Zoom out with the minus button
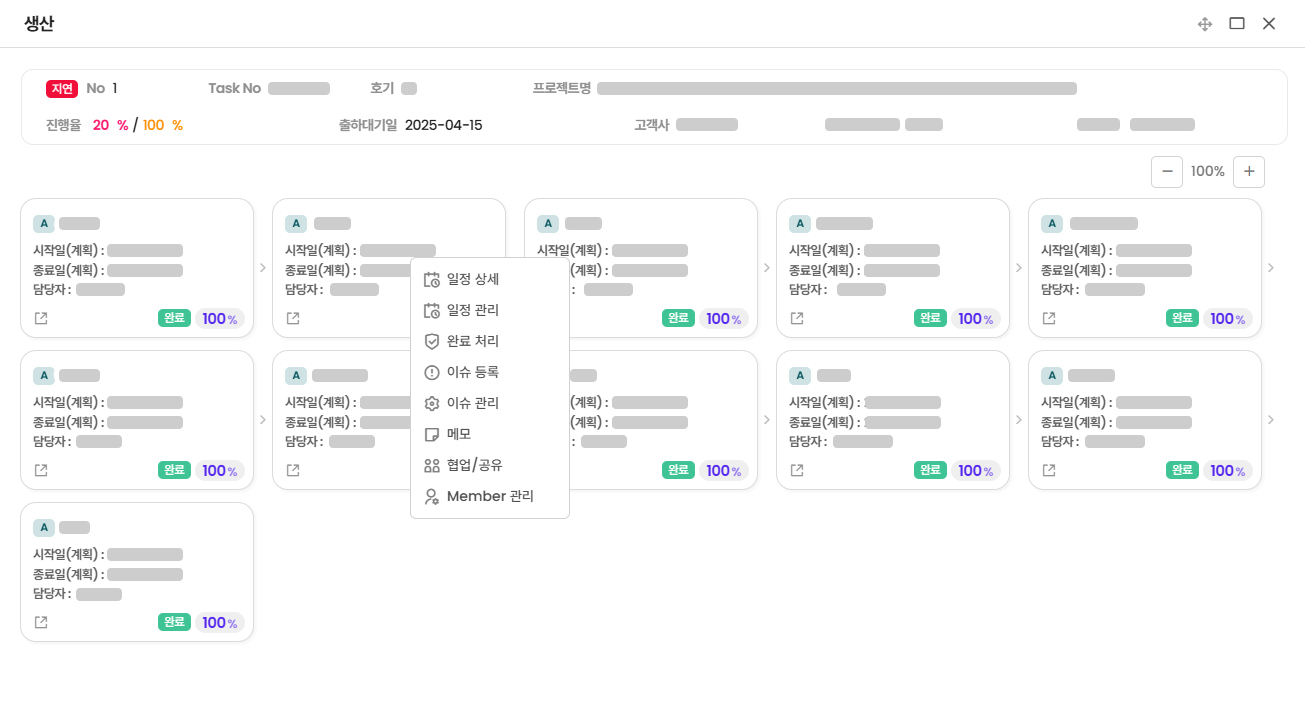 tap(1167, 172)
